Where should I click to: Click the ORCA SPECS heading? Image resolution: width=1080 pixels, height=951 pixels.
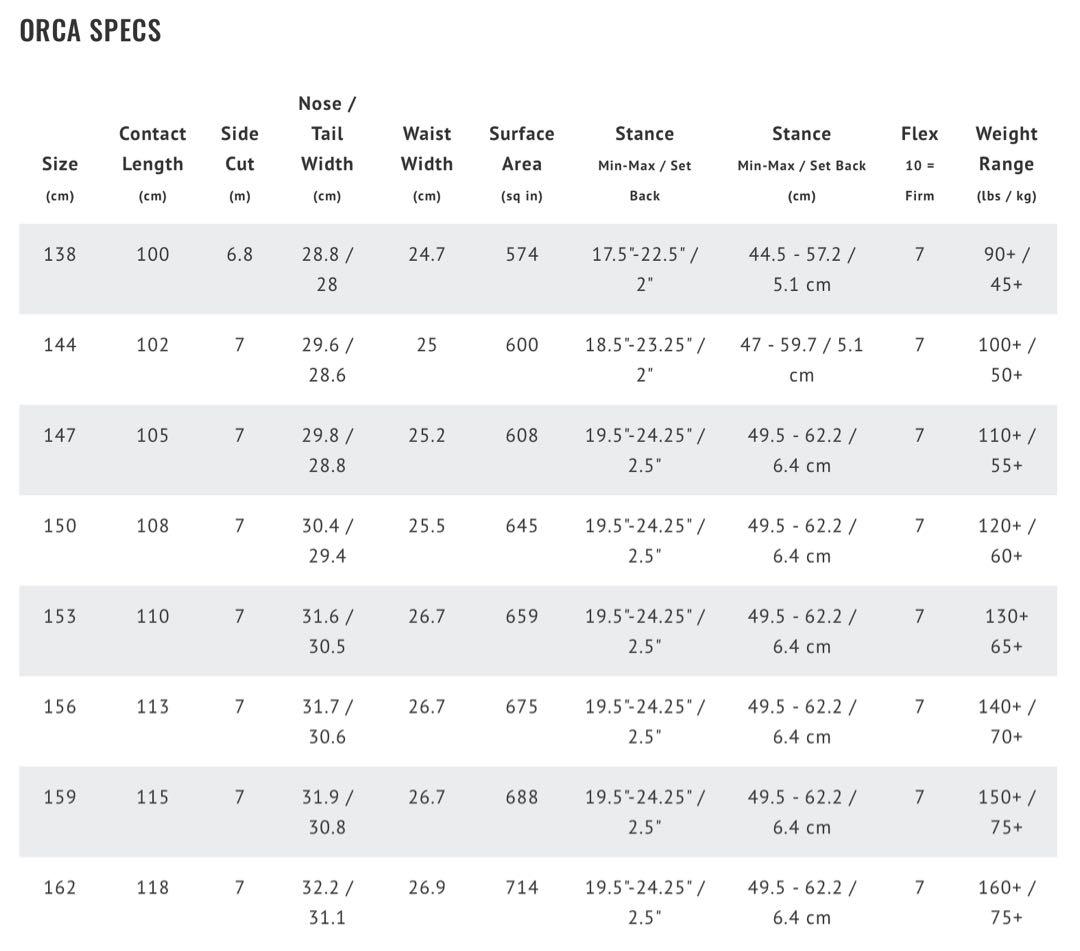pos(90,30)
